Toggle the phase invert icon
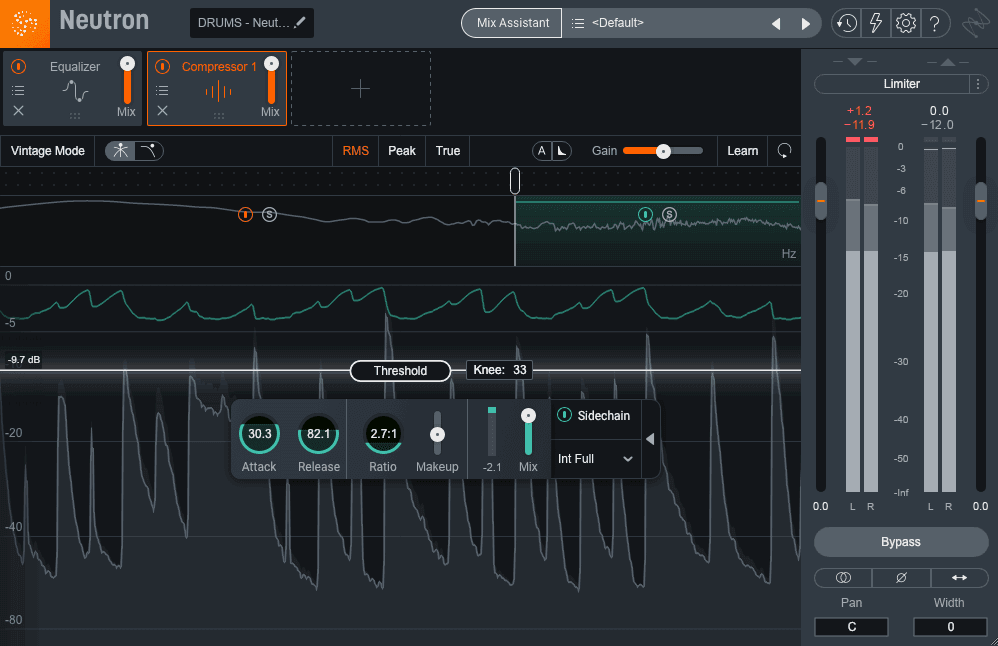This screenshot has width=998, height=646. [x=901, y=577]
